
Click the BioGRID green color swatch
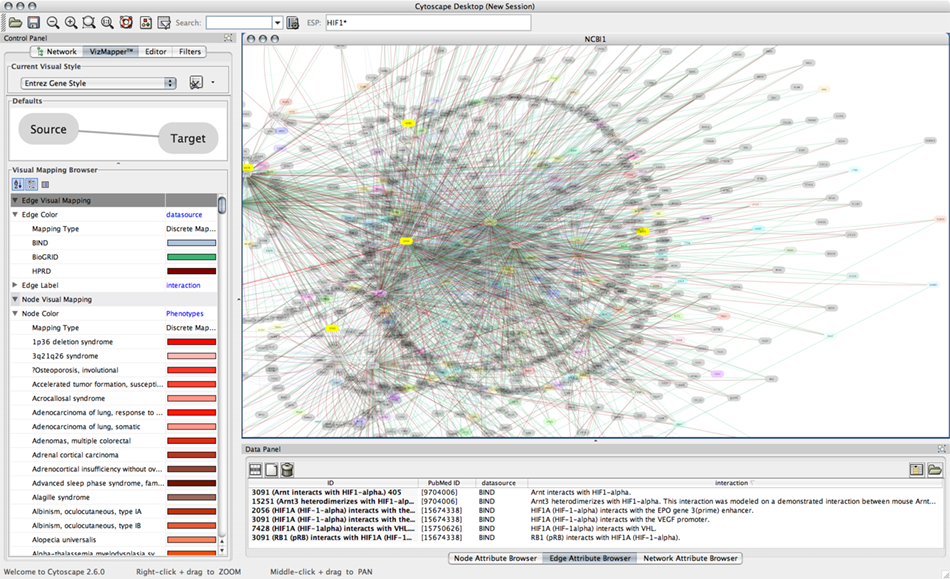tap(192, 257)
